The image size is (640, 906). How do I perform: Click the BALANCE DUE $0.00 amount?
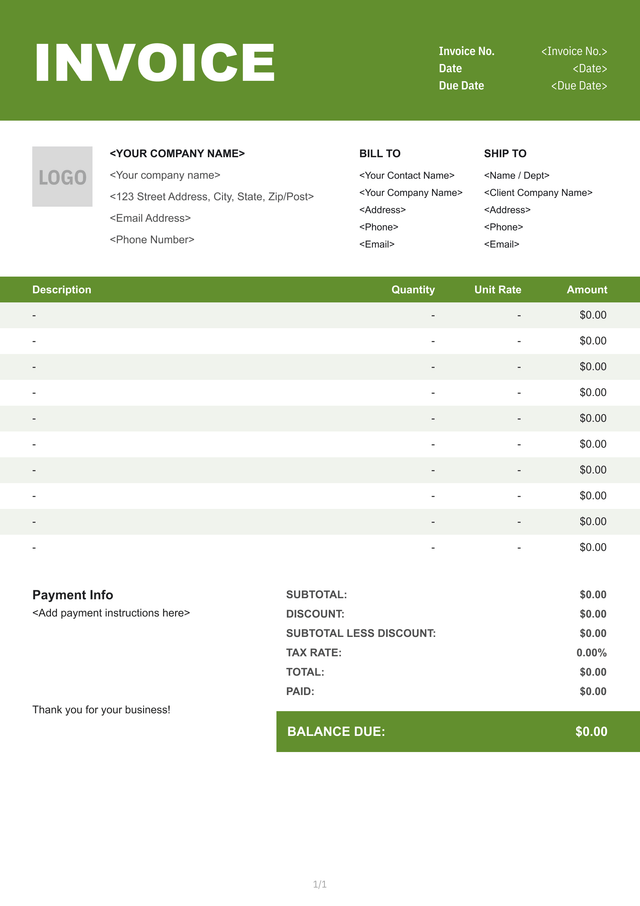pyautogui.click(x=591, y=732)
